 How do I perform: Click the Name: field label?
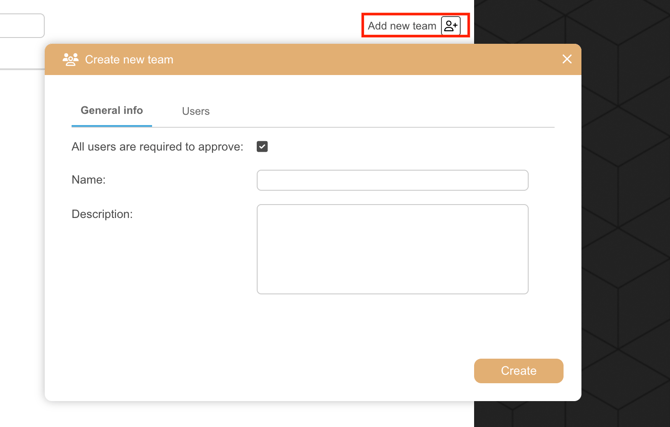coord(89,180)
